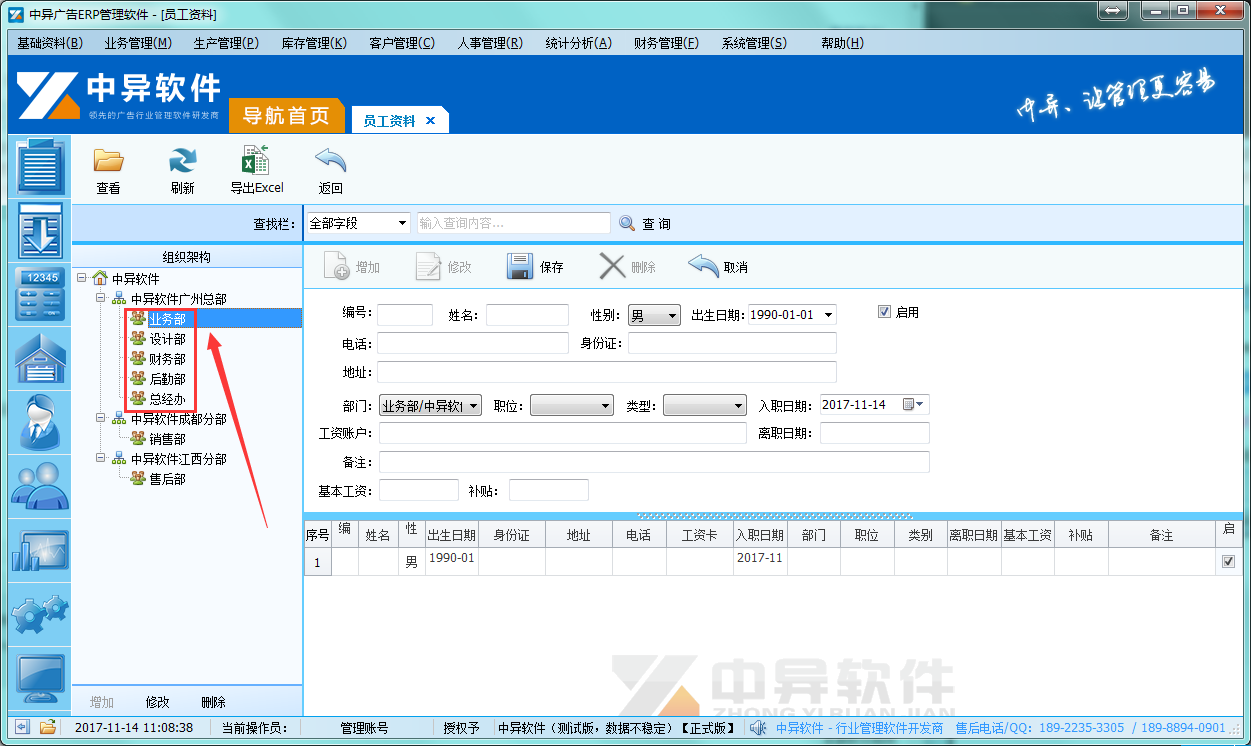Click the 返回 back arrow icon
The image size is (1251, 746).
[x=330, y=160]
